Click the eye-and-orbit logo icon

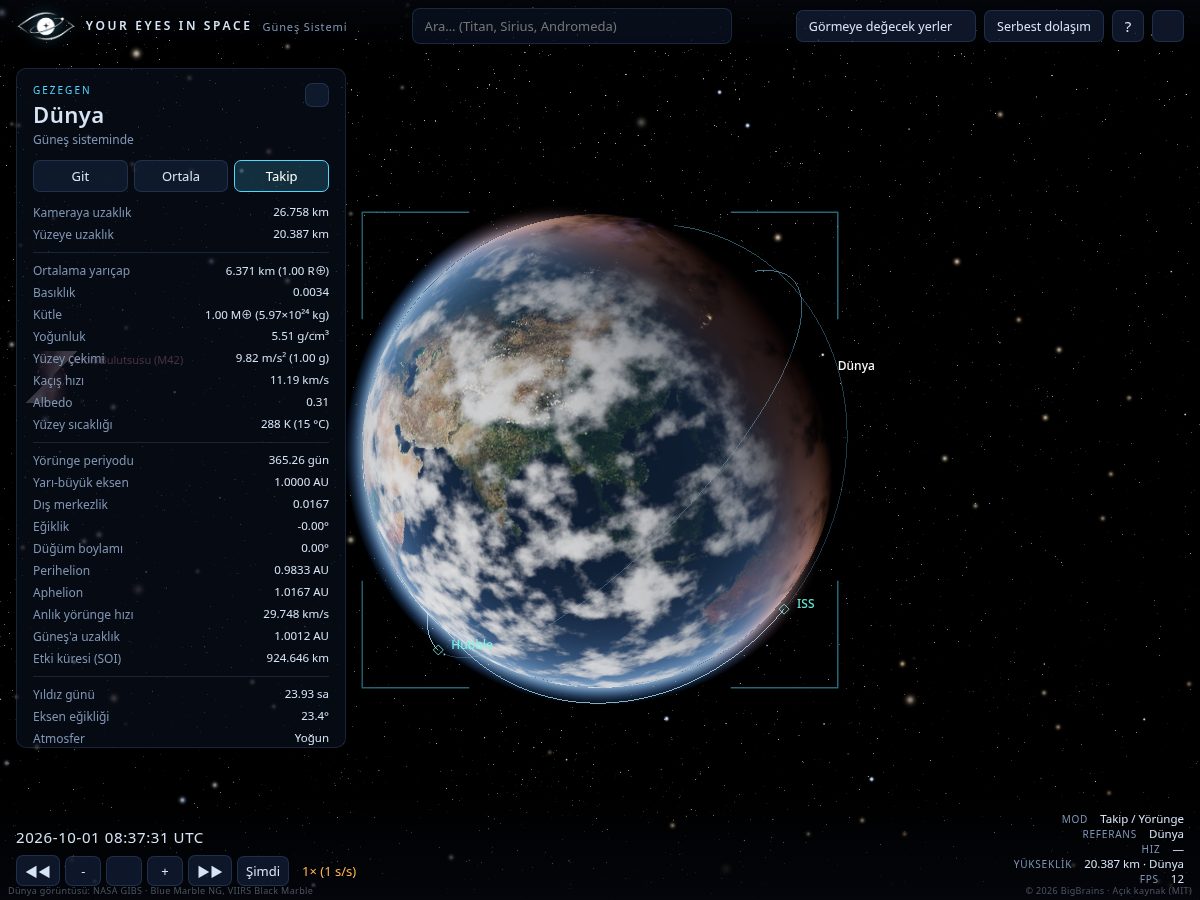[x=45, y=26]
